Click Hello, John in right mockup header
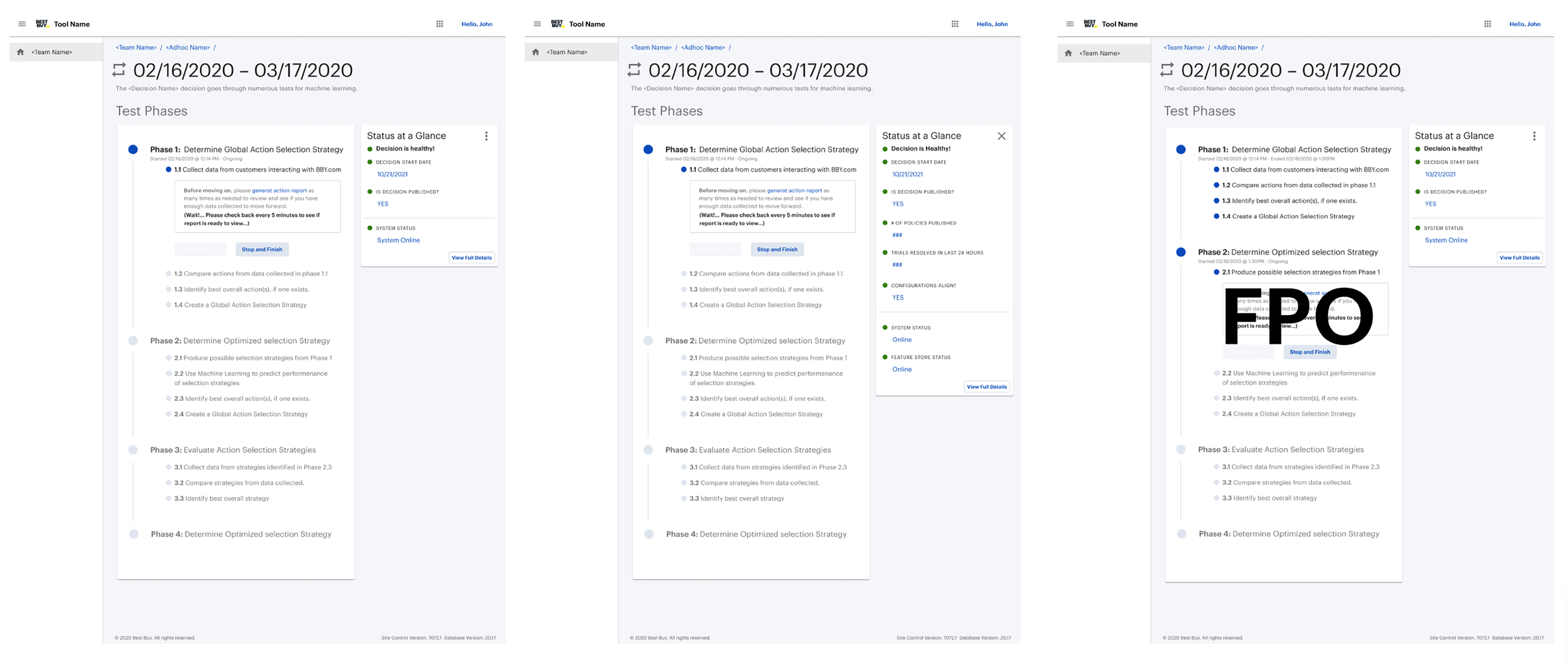 pyautogui.click(x=1525, y=25)
